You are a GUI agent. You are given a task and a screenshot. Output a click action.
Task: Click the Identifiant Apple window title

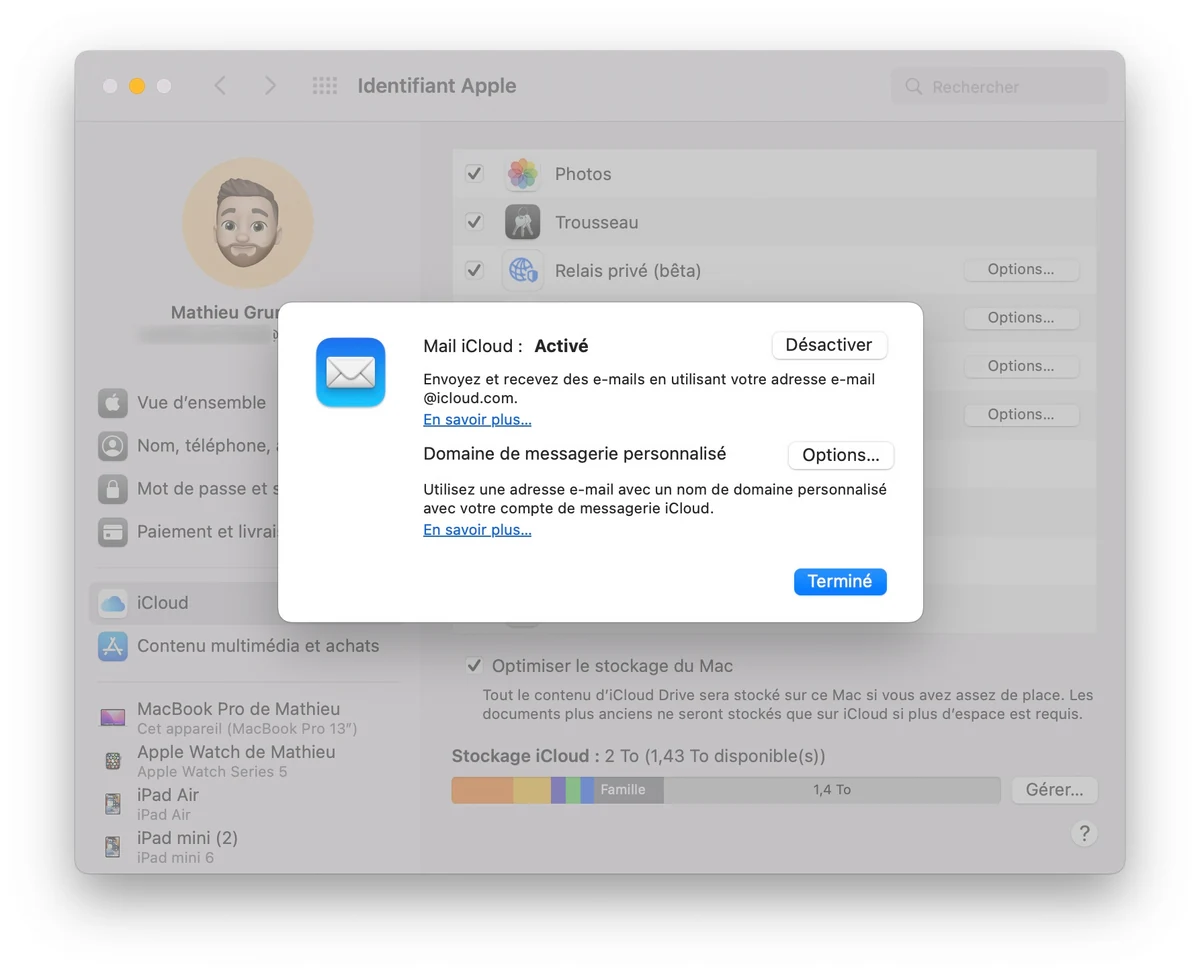coord(437,86)
